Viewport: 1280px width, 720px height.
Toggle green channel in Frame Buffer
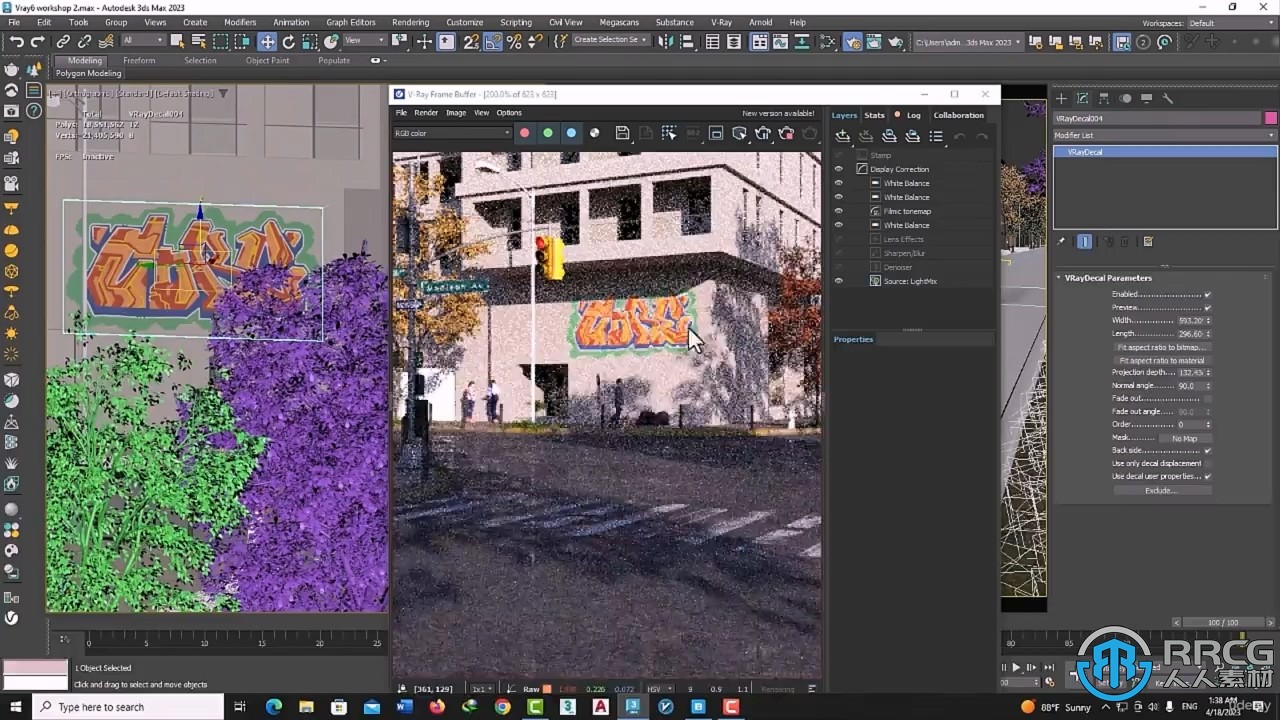pyautogui.click(x=547, y=133)
